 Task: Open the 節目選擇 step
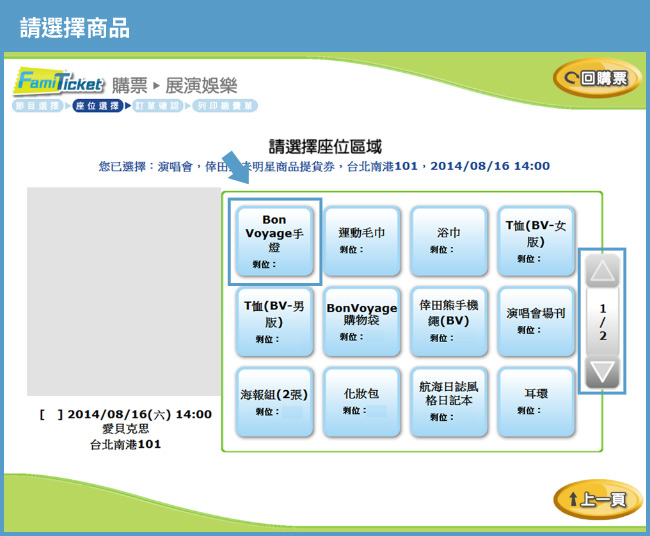point(37,106)
